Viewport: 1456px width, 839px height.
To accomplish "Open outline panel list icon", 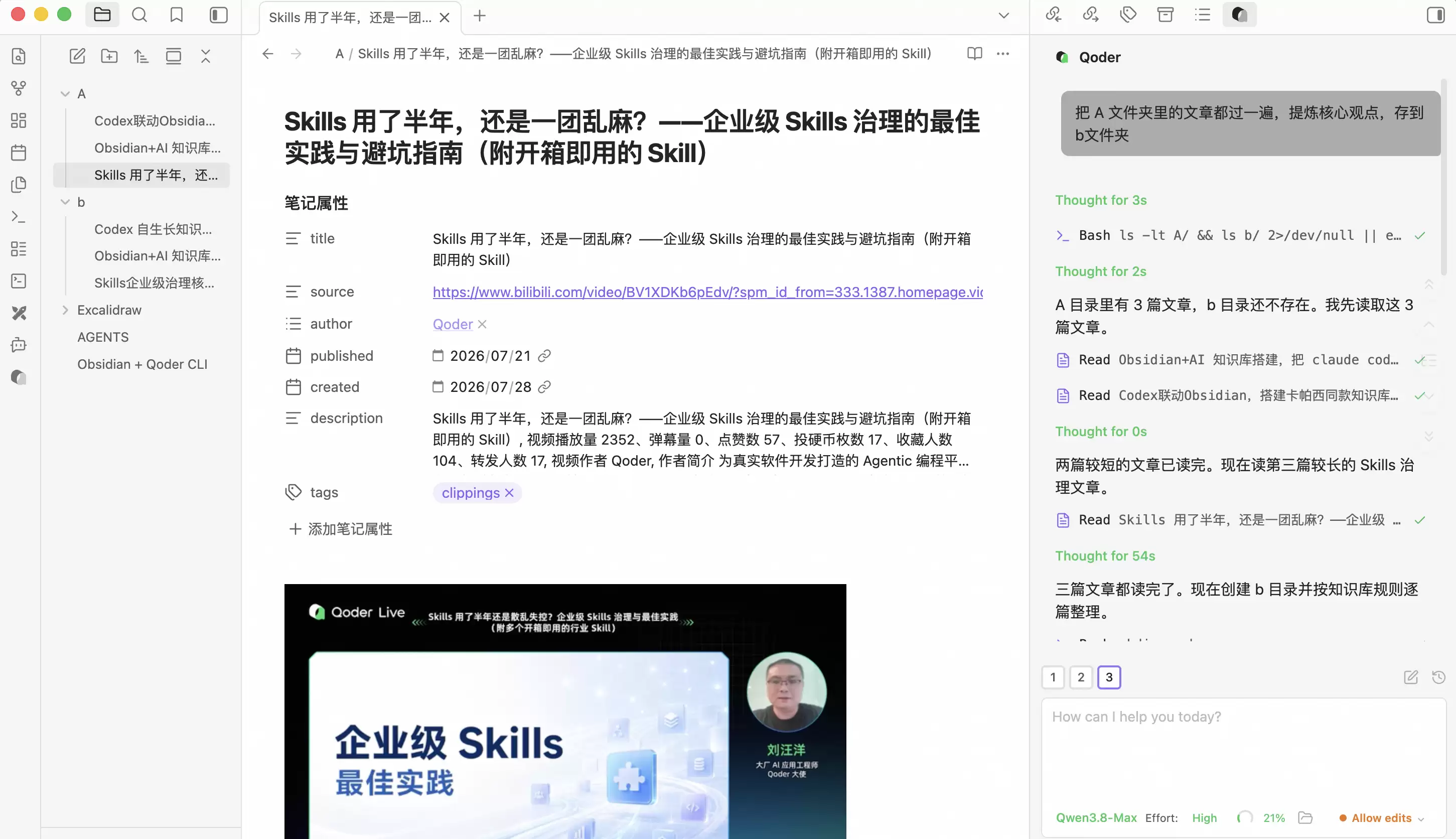I will tap(1203, 15).
